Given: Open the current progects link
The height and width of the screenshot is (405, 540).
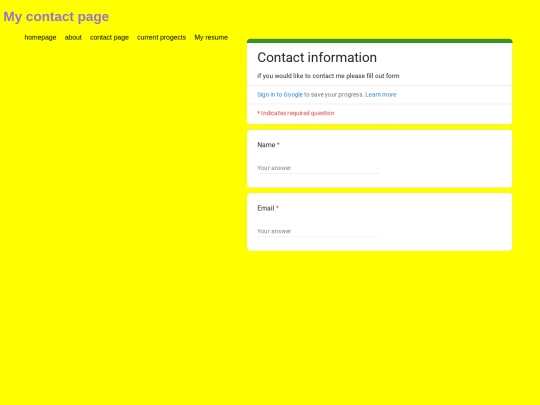Looking at the screenshot, I should coord(162,37).
